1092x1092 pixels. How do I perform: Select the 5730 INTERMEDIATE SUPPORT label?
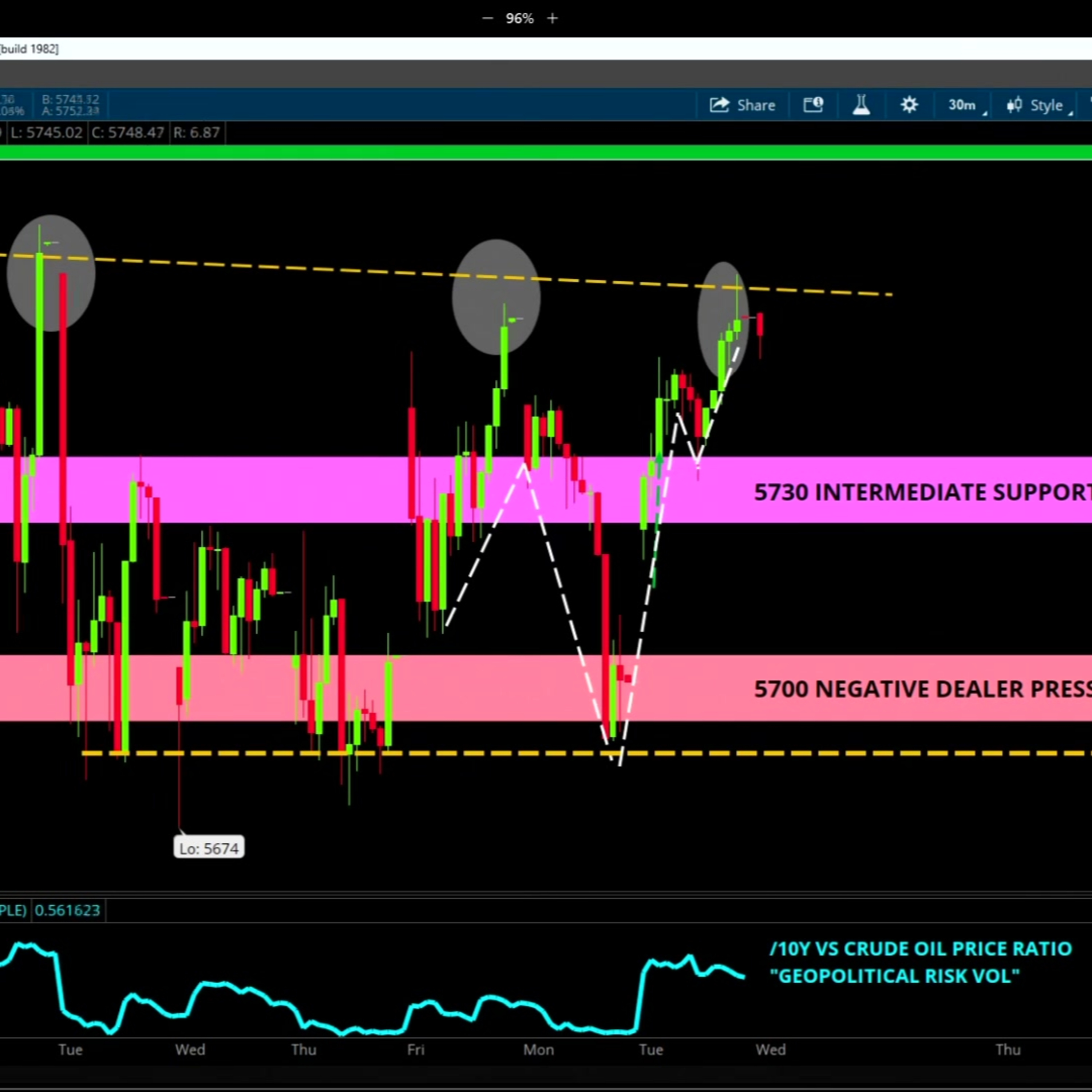tap(922, 492)
